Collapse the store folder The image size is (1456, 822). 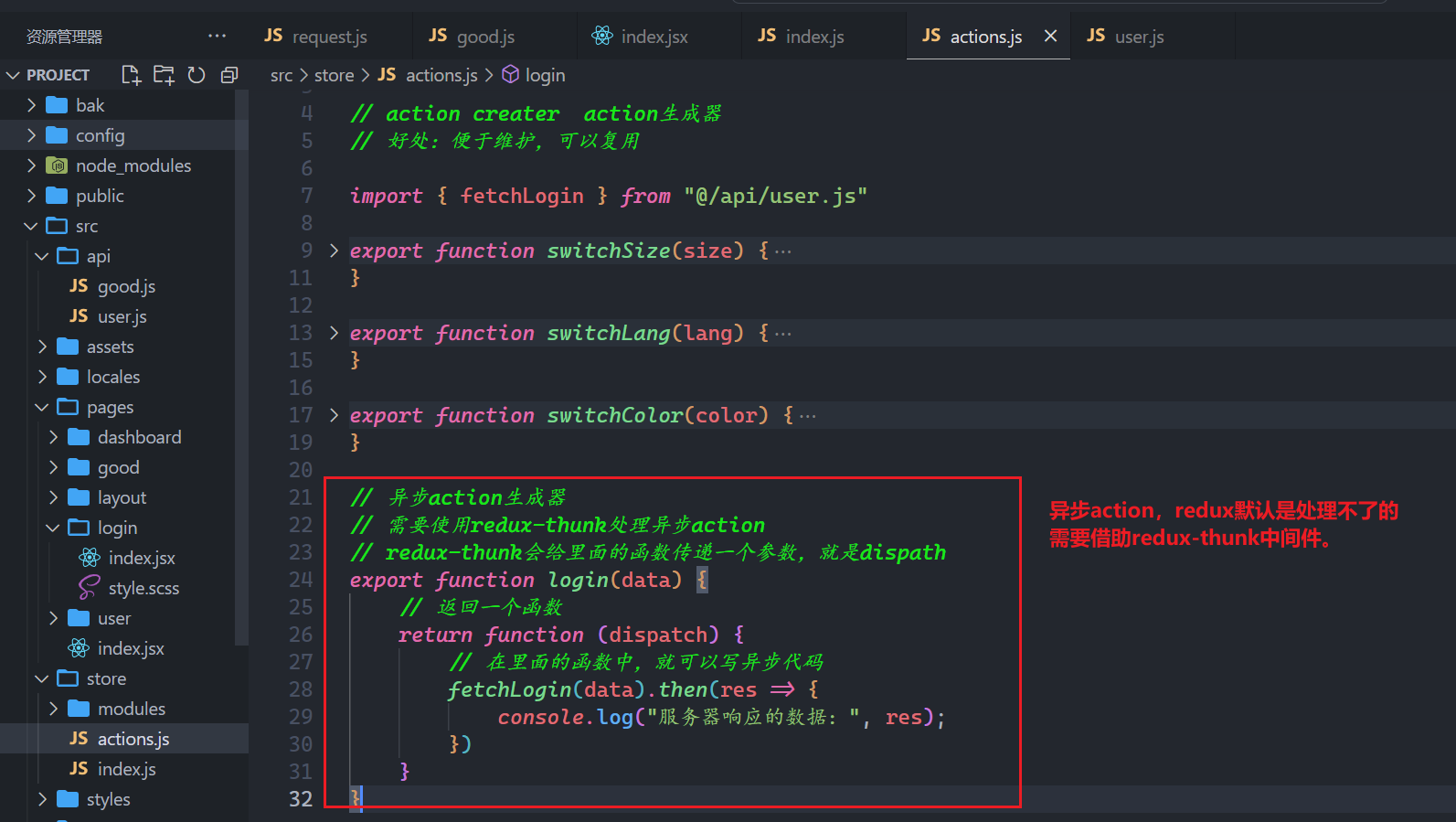tap(124, 678)
